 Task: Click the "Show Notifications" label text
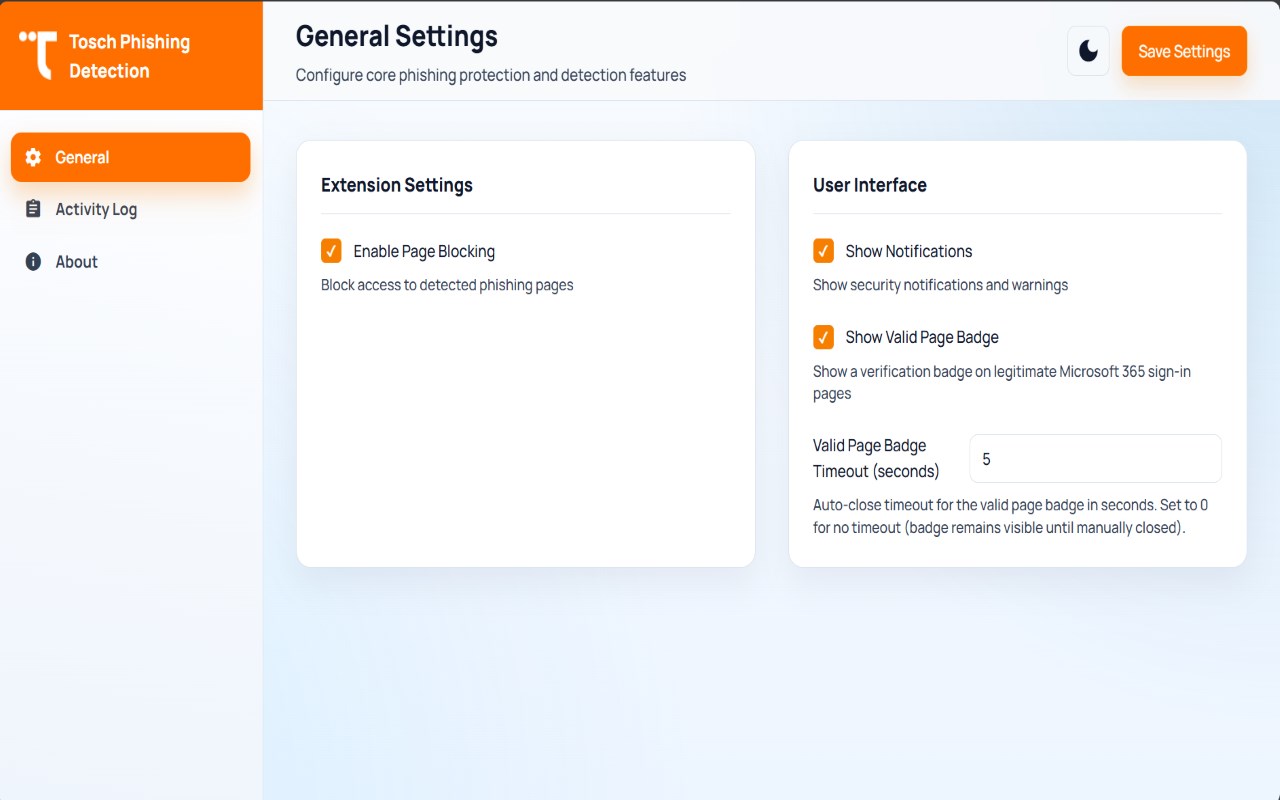click(x=908, y=251)
